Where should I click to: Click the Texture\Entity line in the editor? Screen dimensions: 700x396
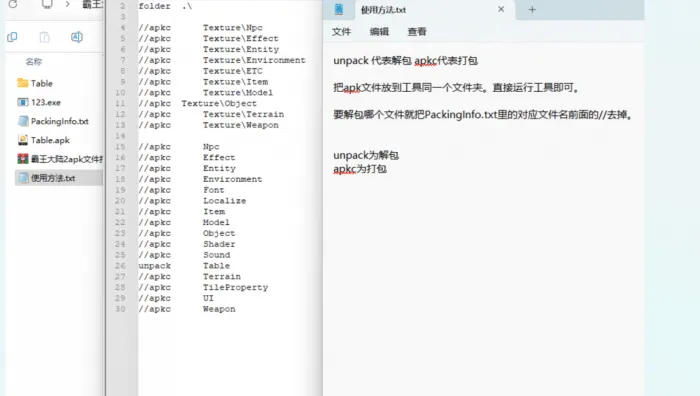point(209,49)
